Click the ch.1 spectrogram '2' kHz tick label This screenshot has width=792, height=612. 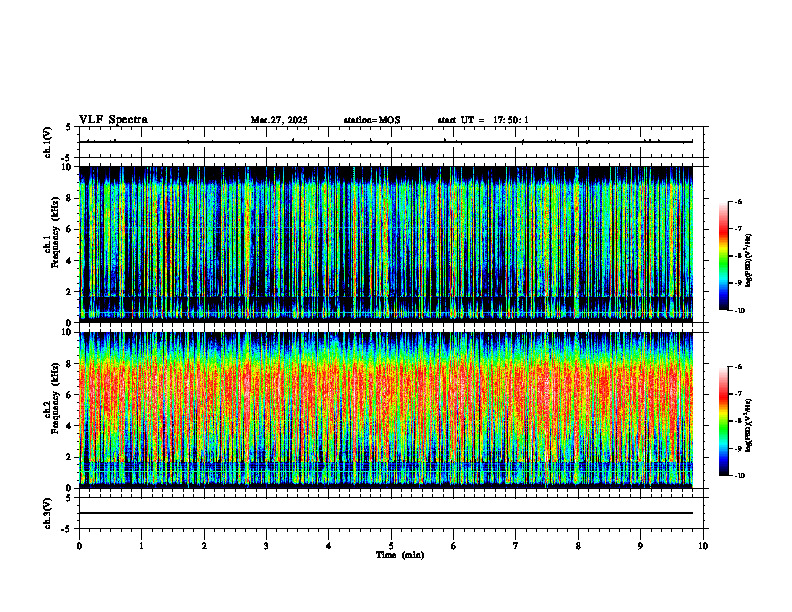[x=70, y=292]
